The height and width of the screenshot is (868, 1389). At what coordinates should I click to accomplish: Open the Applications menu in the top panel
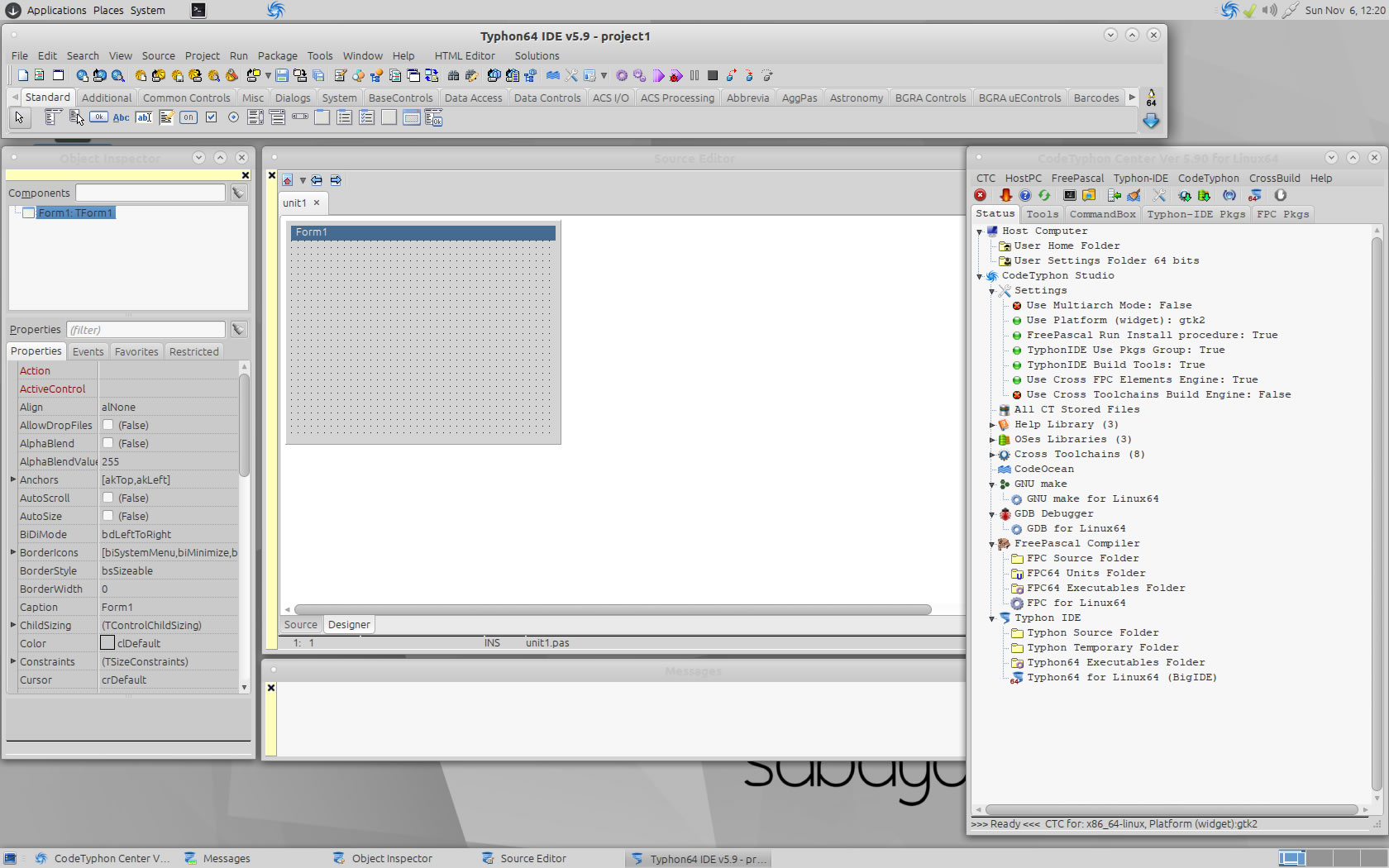(56, 10)
